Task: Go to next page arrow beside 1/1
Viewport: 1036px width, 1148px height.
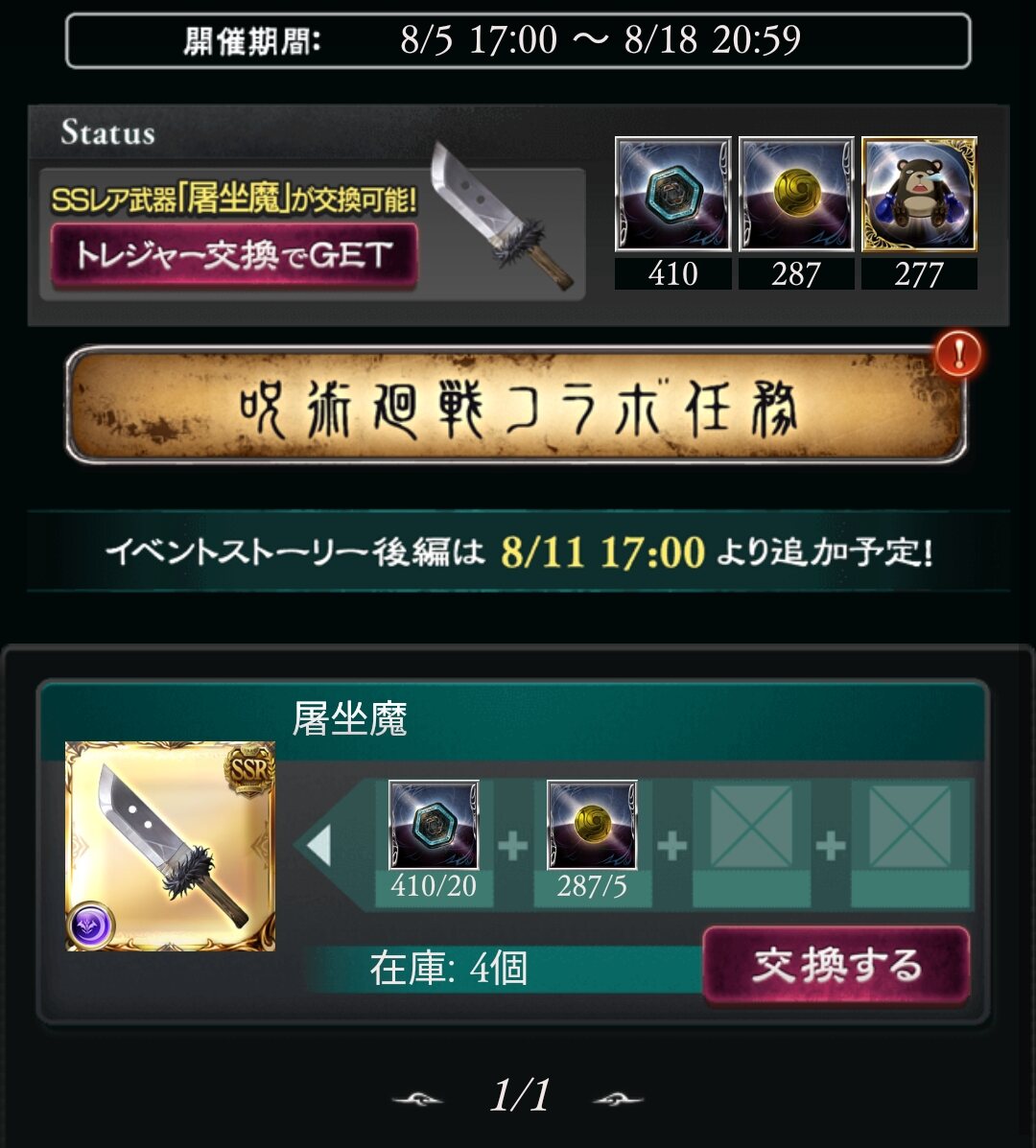Action: tap(618, 1099)
